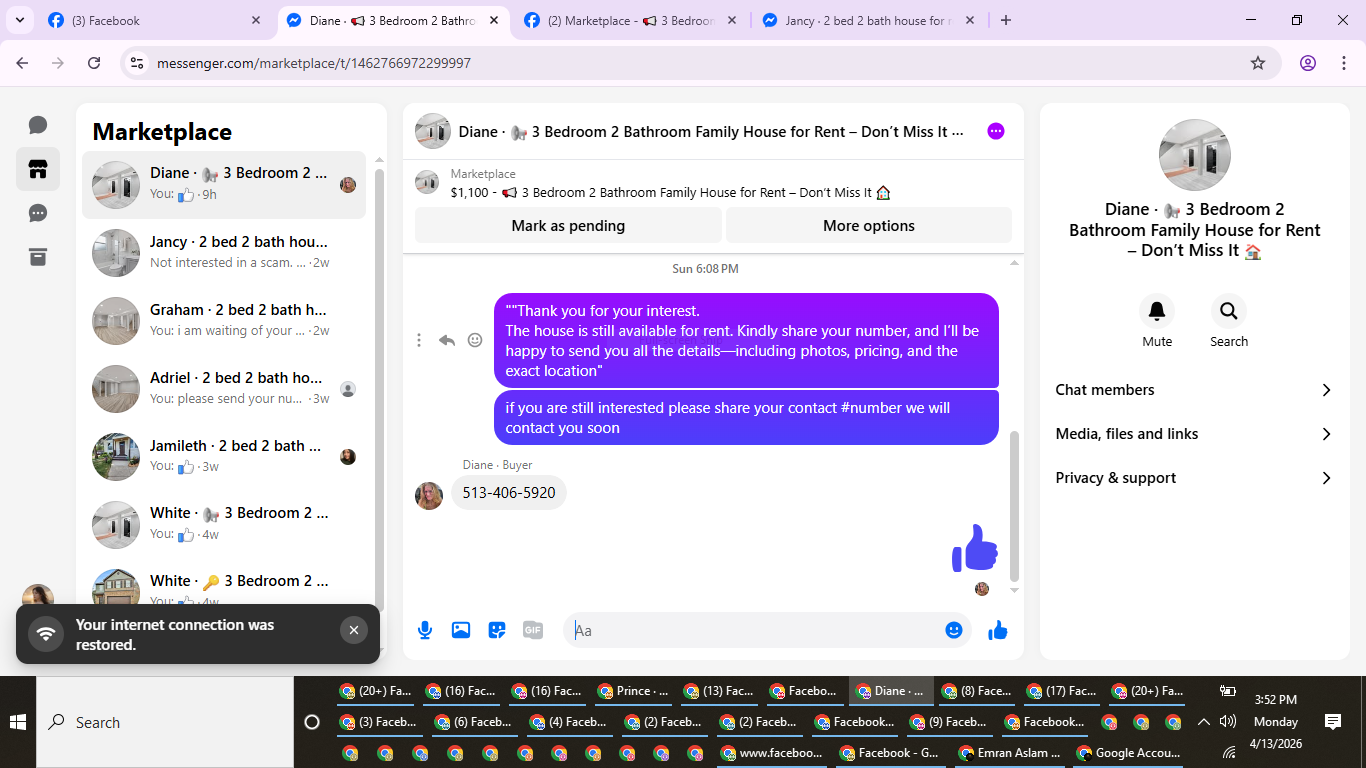The height and width of the screenshot is (768, 1366).
Task: Click the Diane conversation title in chat header
Action: coord(711,131)
